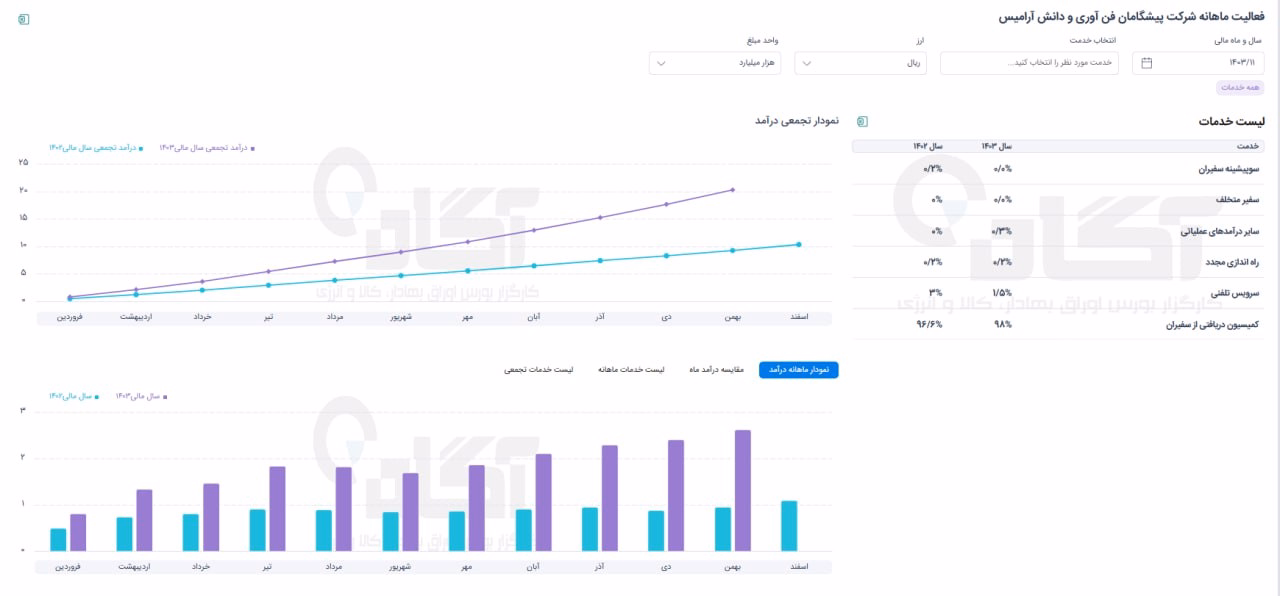Click the نمودار تجمعی درآمد chart title
1280x596 pixels.
pos(795,121)
